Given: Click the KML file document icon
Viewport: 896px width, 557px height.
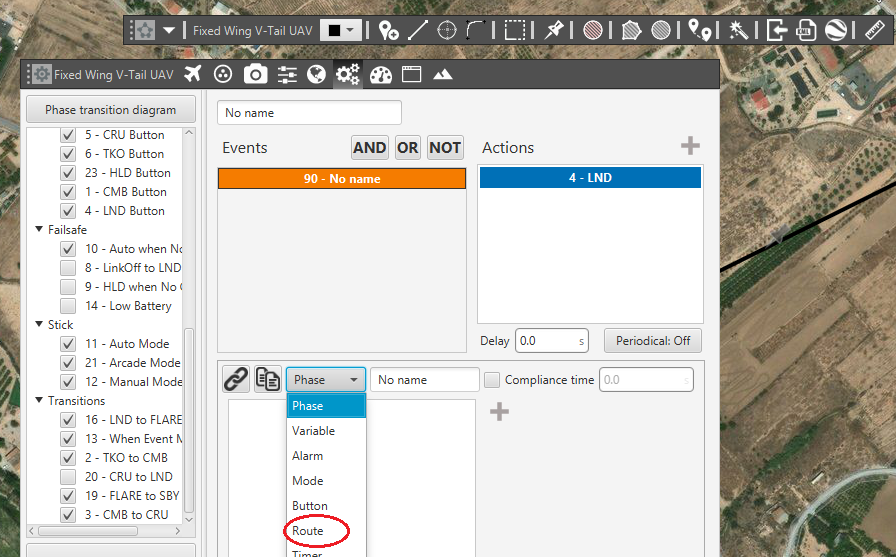Looking at the screenshot, I should [806, 30].
